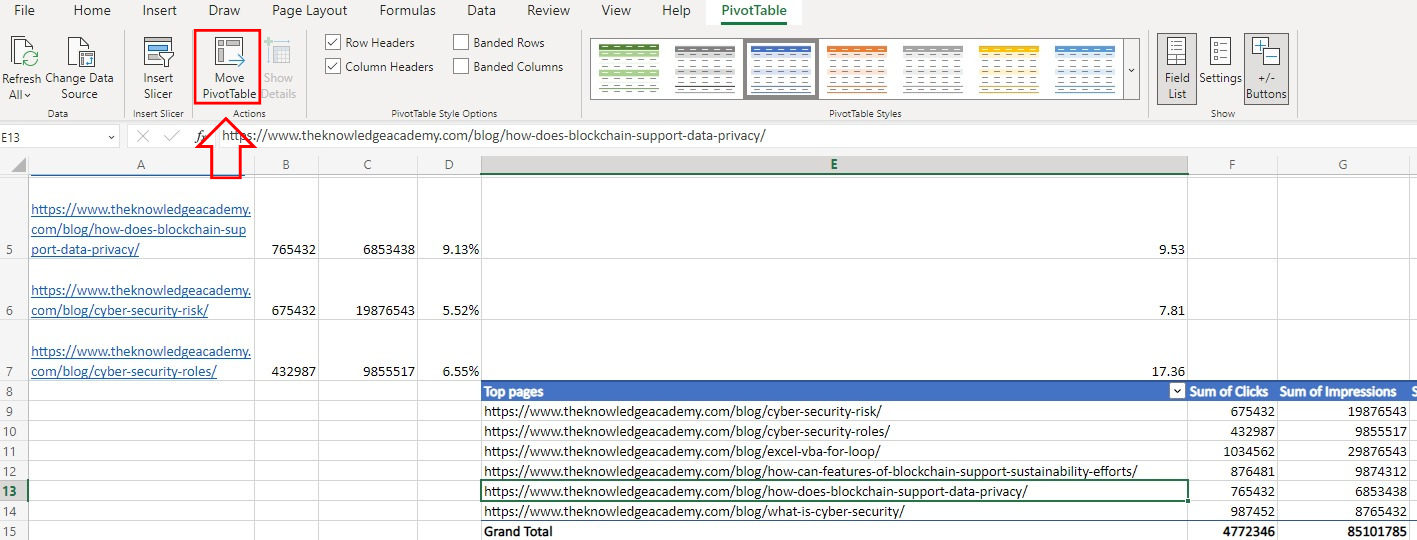Apply the light gray PivotTable style
This screenshot has height=540, width=1417.
point(933,70)
